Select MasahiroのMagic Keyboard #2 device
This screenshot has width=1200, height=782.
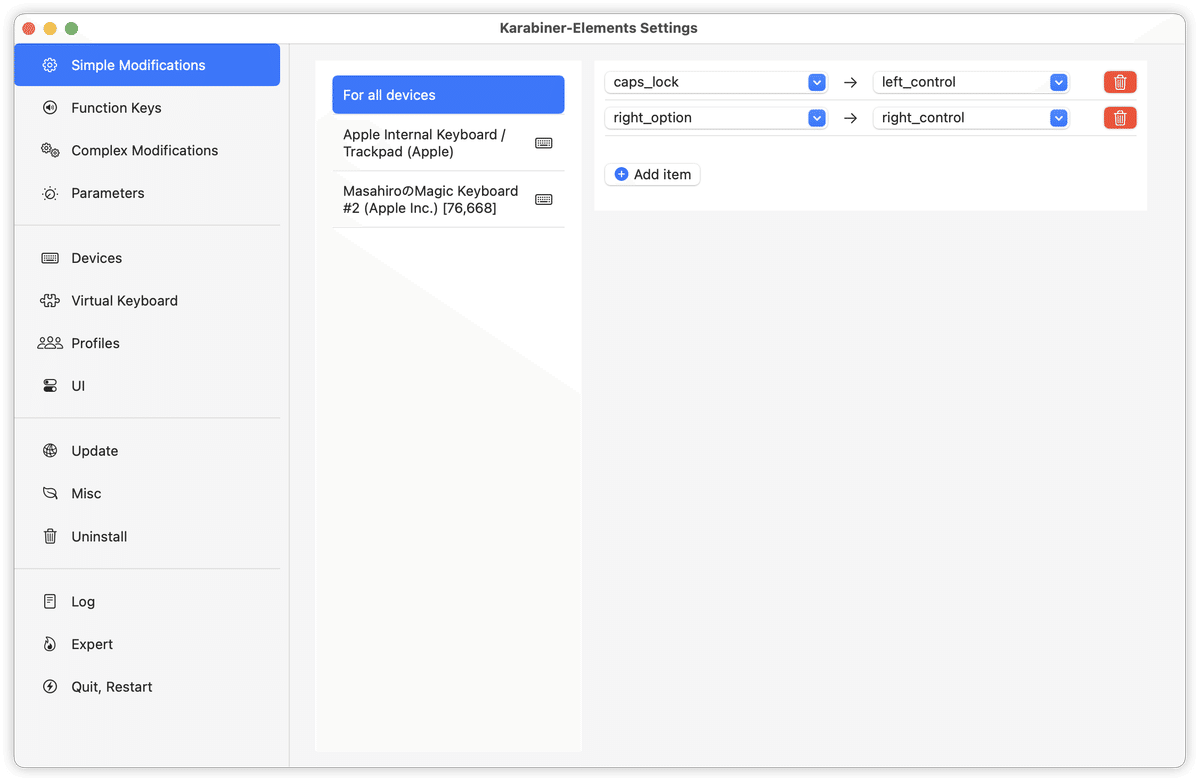pos(448,199)
